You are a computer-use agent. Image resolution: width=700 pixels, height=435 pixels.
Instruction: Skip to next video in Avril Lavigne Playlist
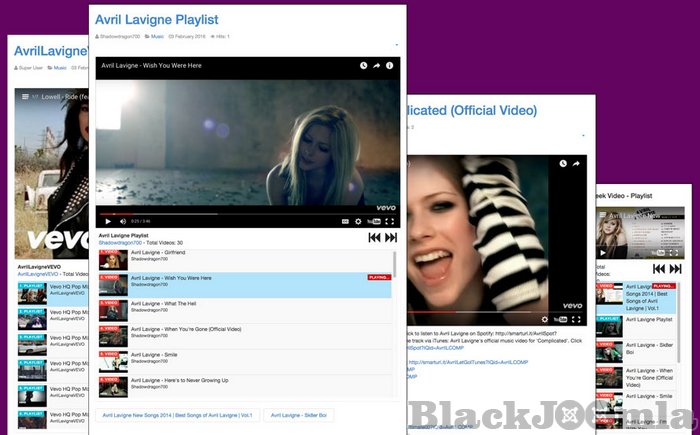click(x=391, y=238)
